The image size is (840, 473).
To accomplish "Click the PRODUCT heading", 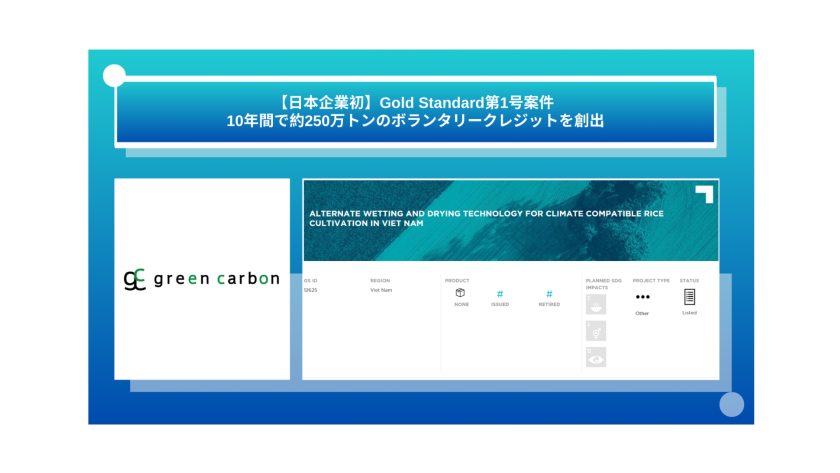I will pyautogui.click(x=457, y=281).
